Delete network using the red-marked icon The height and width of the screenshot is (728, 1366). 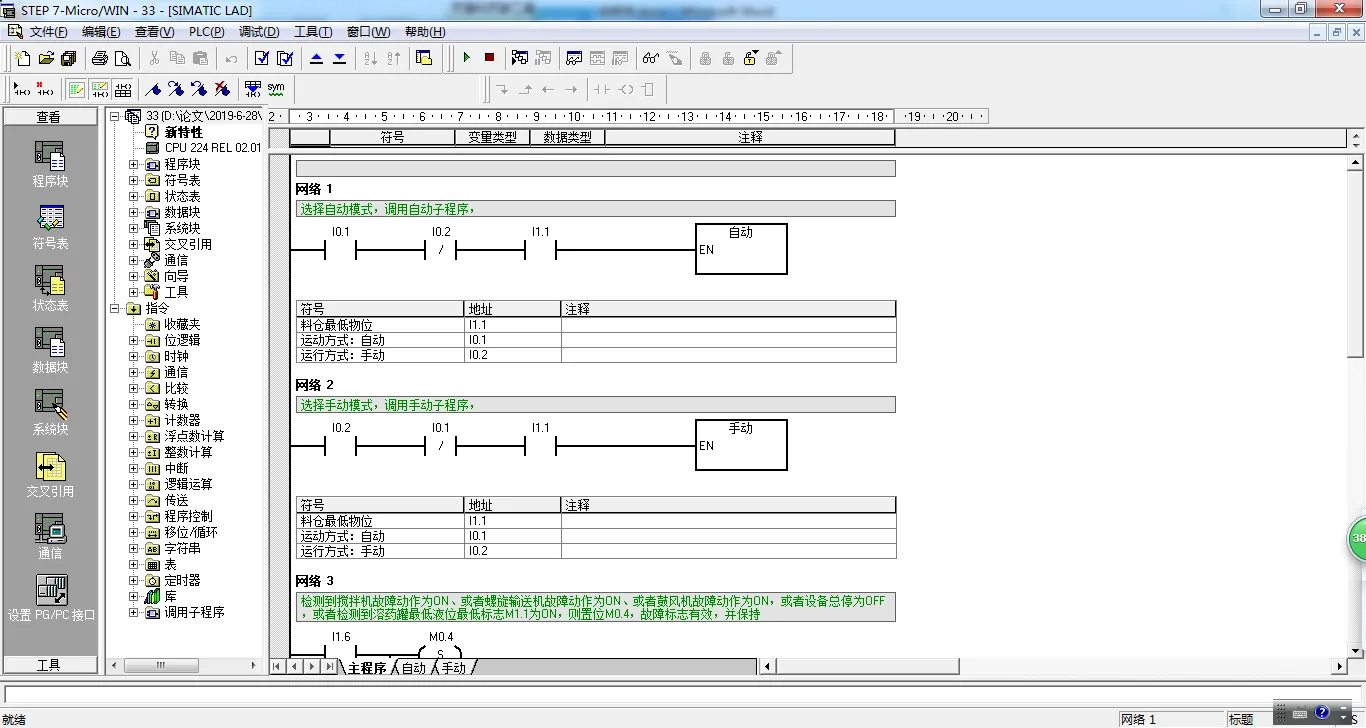(44, 89)
